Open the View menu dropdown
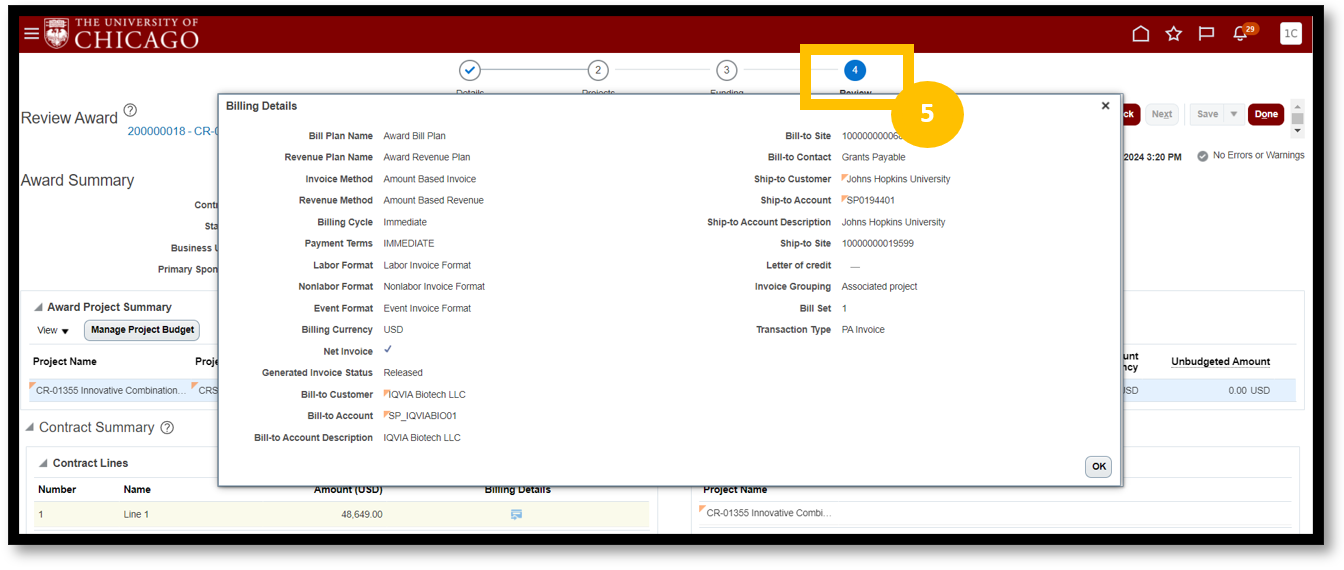 coord(53,330)
